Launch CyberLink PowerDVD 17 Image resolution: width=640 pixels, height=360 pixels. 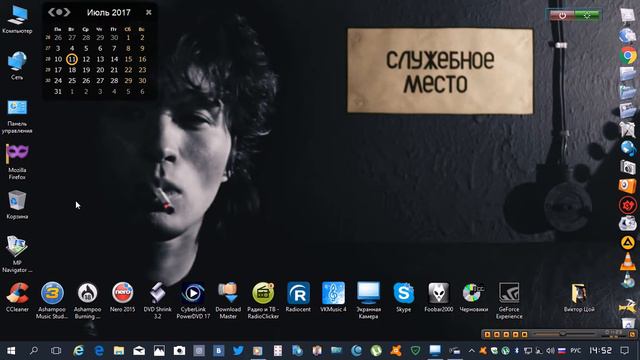pyautogui.click(x=193, y=300)
